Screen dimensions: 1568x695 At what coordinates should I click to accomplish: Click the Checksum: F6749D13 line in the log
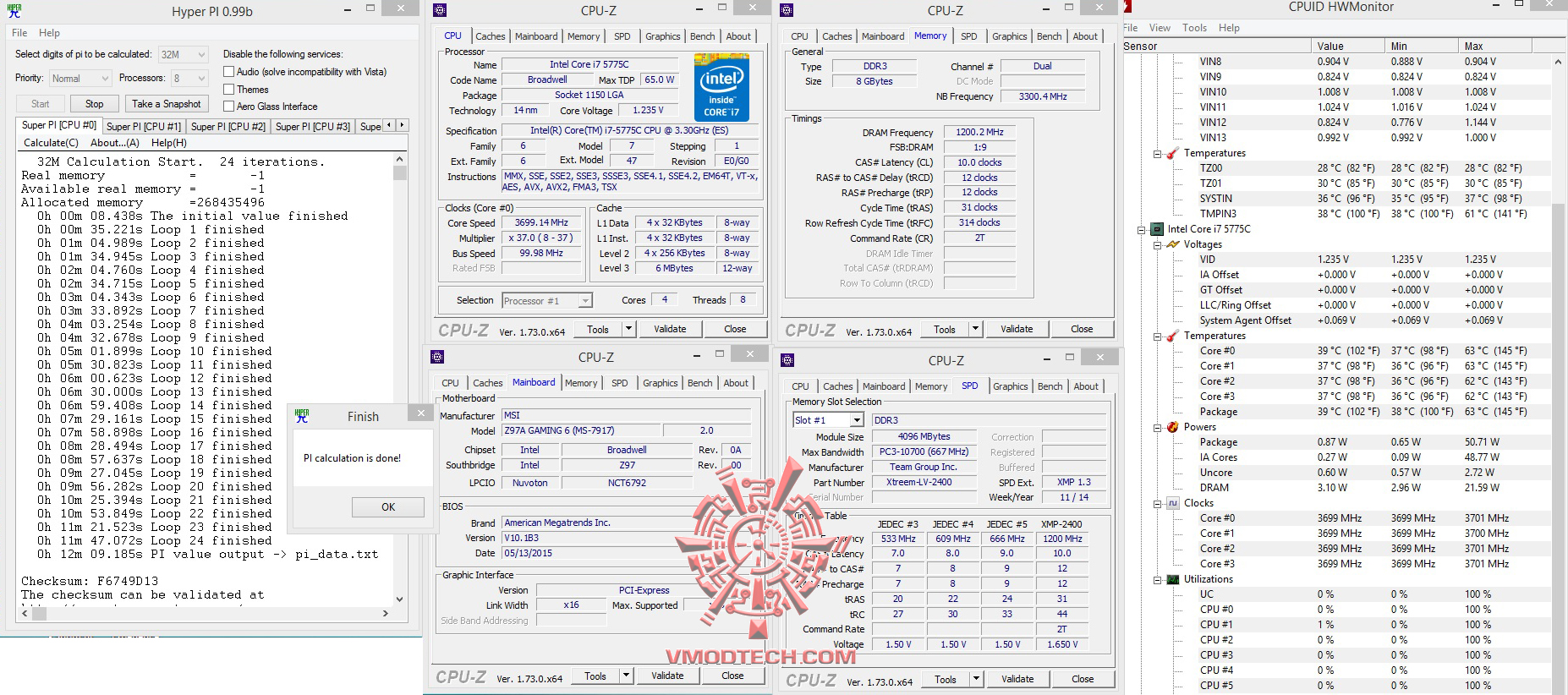click(x=90, y=581)
